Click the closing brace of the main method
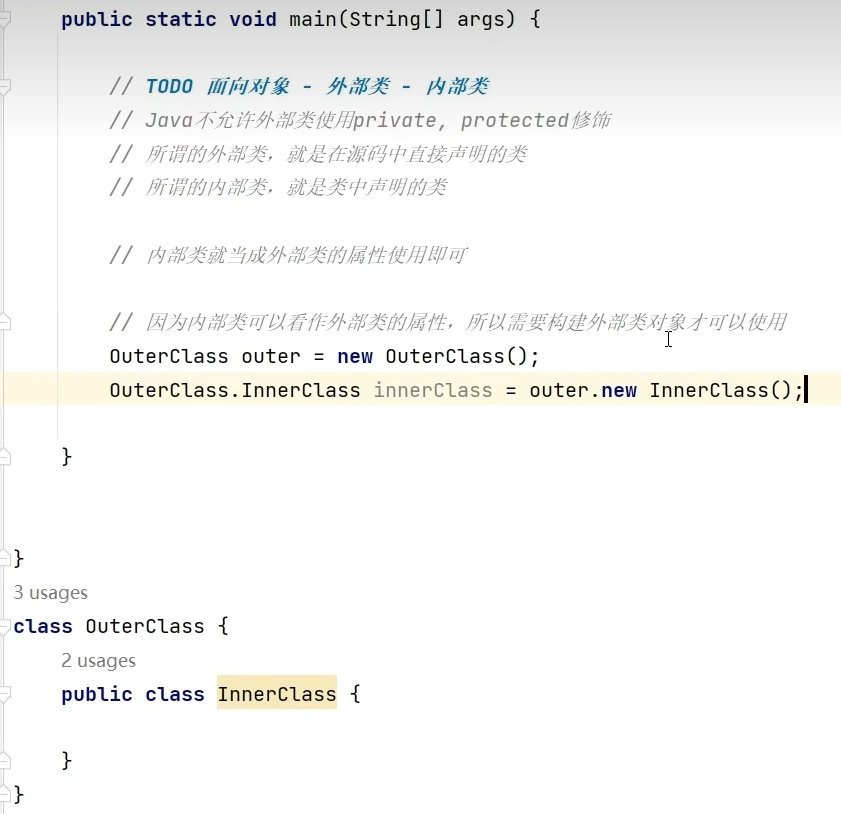The width and height of the screenshot is (841, 814). 67,455
